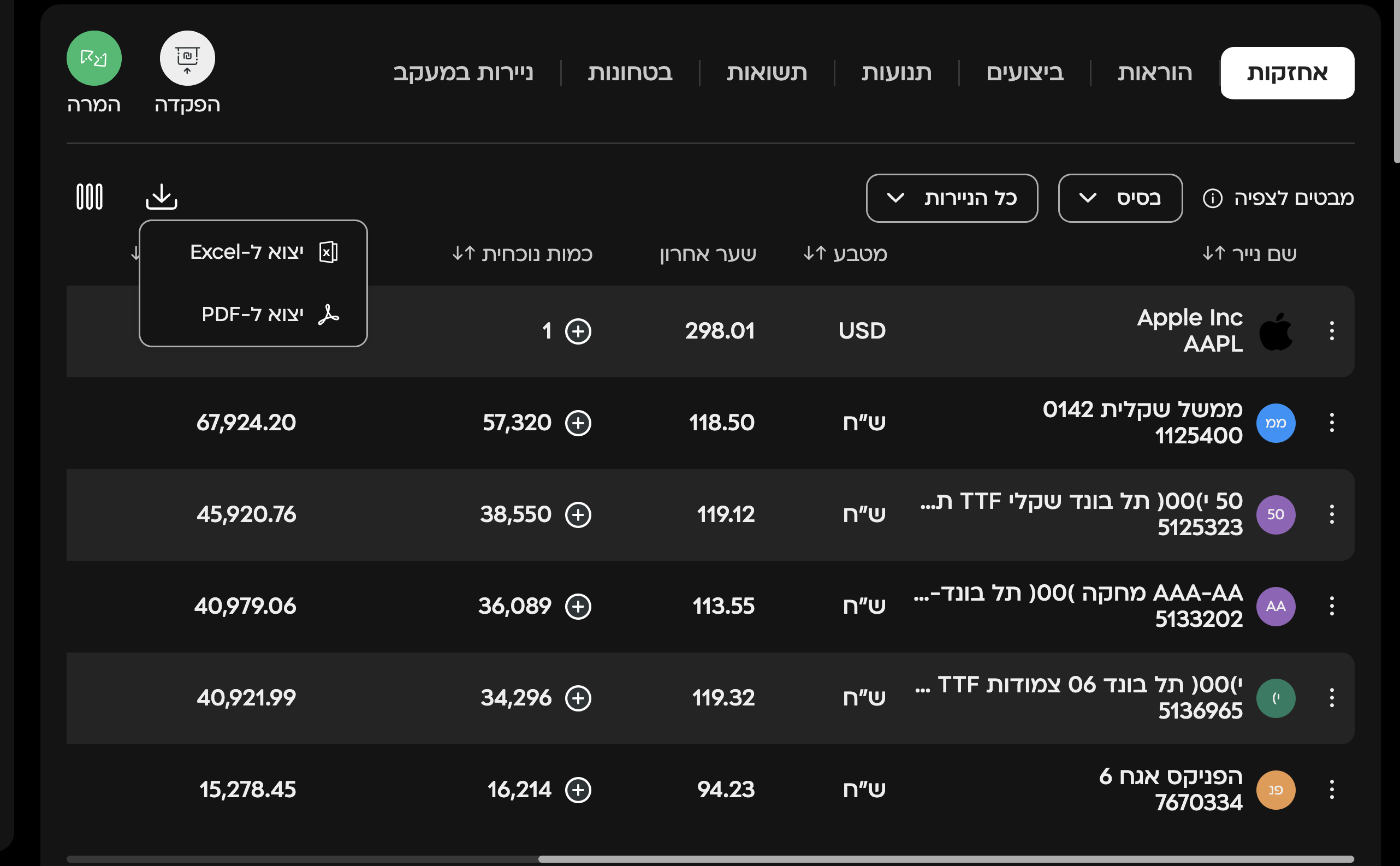Expand the בסיס view dropdown
Viewport: 1400px width, 866px height.
click(1120, 198)
